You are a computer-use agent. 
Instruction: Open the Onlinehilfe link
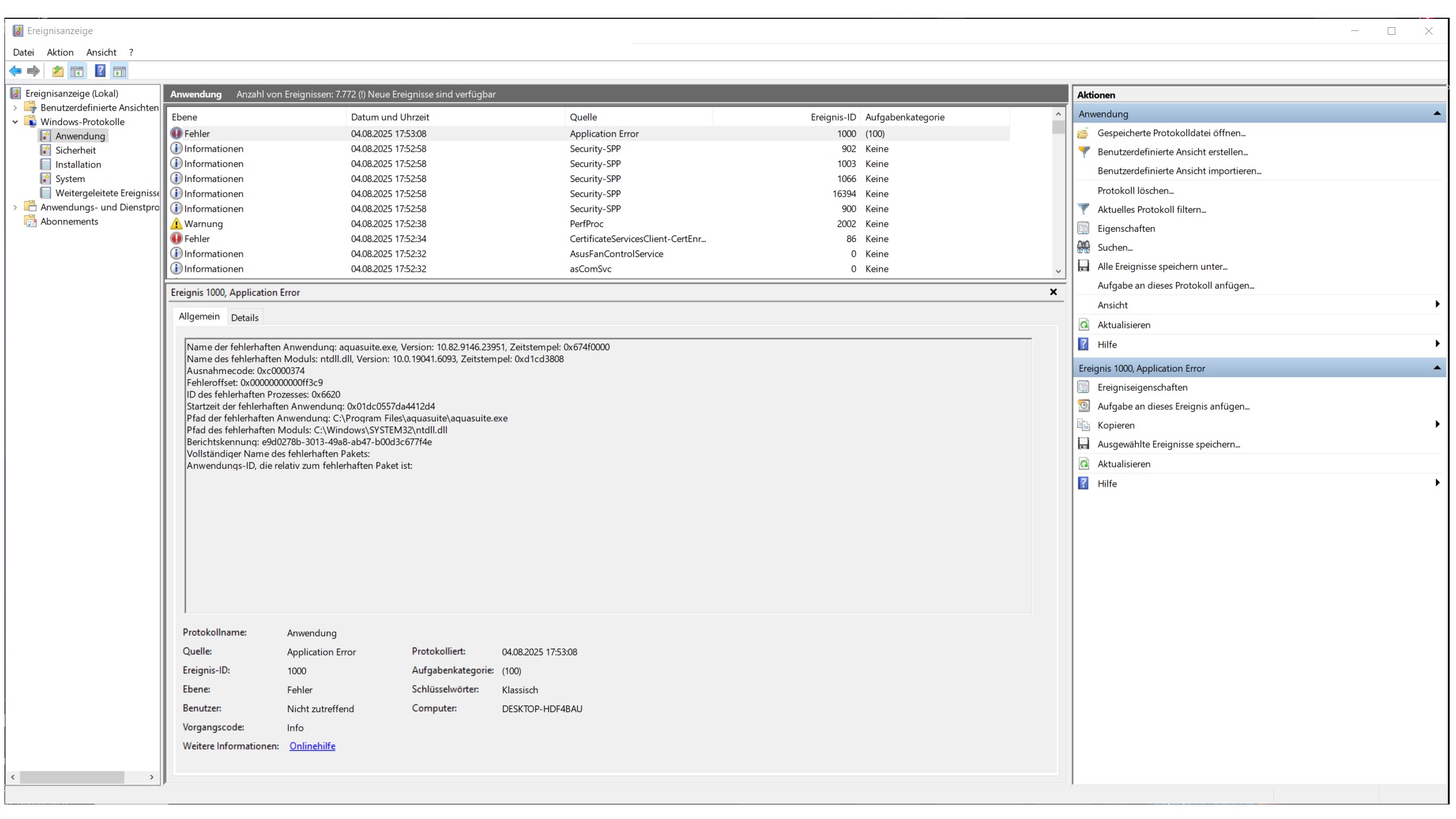coord(312,746)
